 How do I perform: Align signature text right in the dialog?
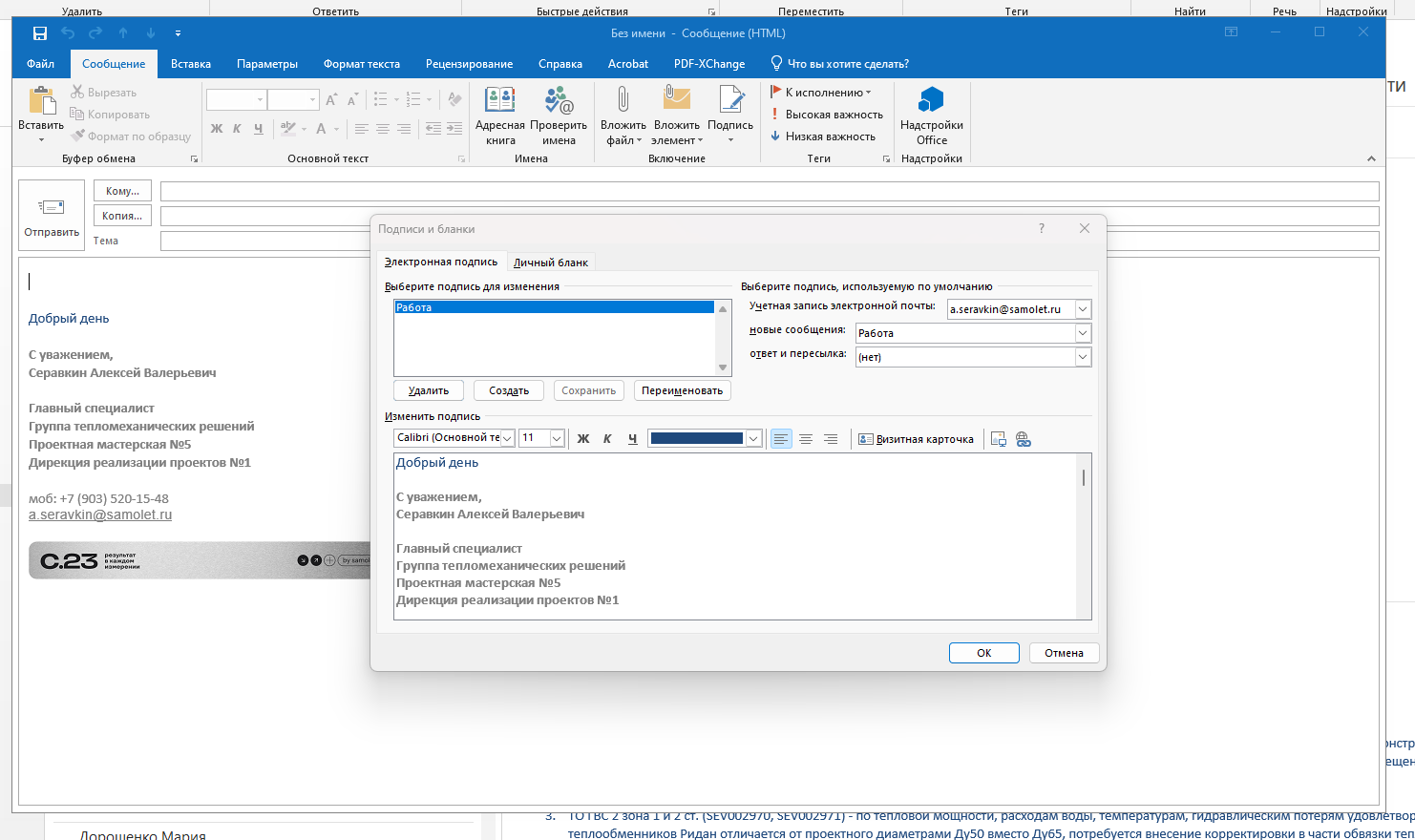pyautogui.click(x=831, y=439)
